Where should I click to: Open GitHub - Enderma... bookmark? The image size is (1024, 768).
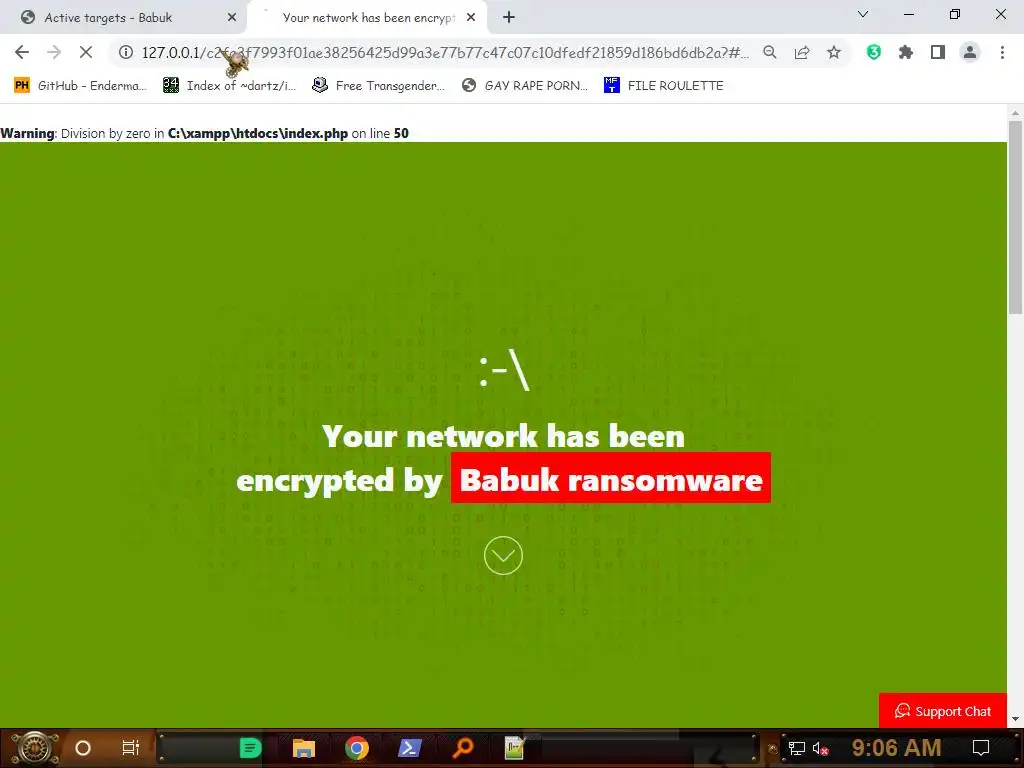80,86
